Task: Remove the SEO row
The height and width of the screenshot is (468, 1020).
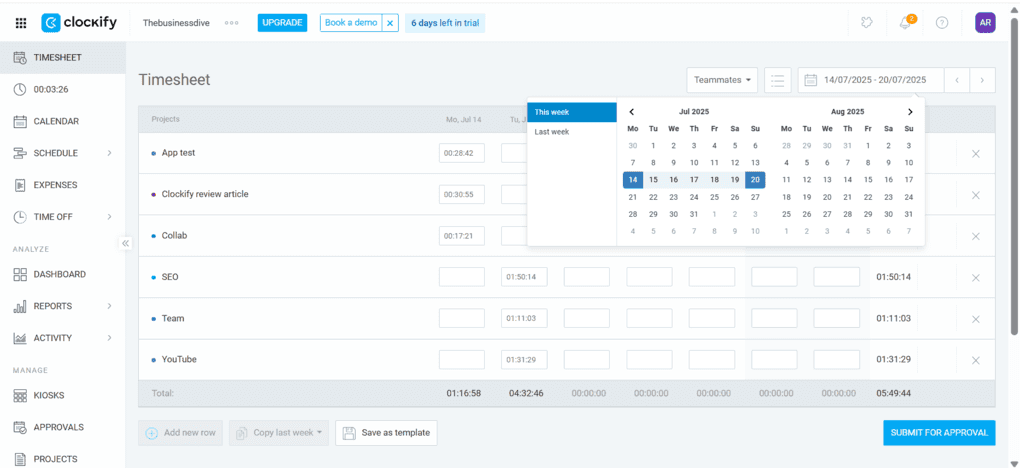Action: coord(976,277)
